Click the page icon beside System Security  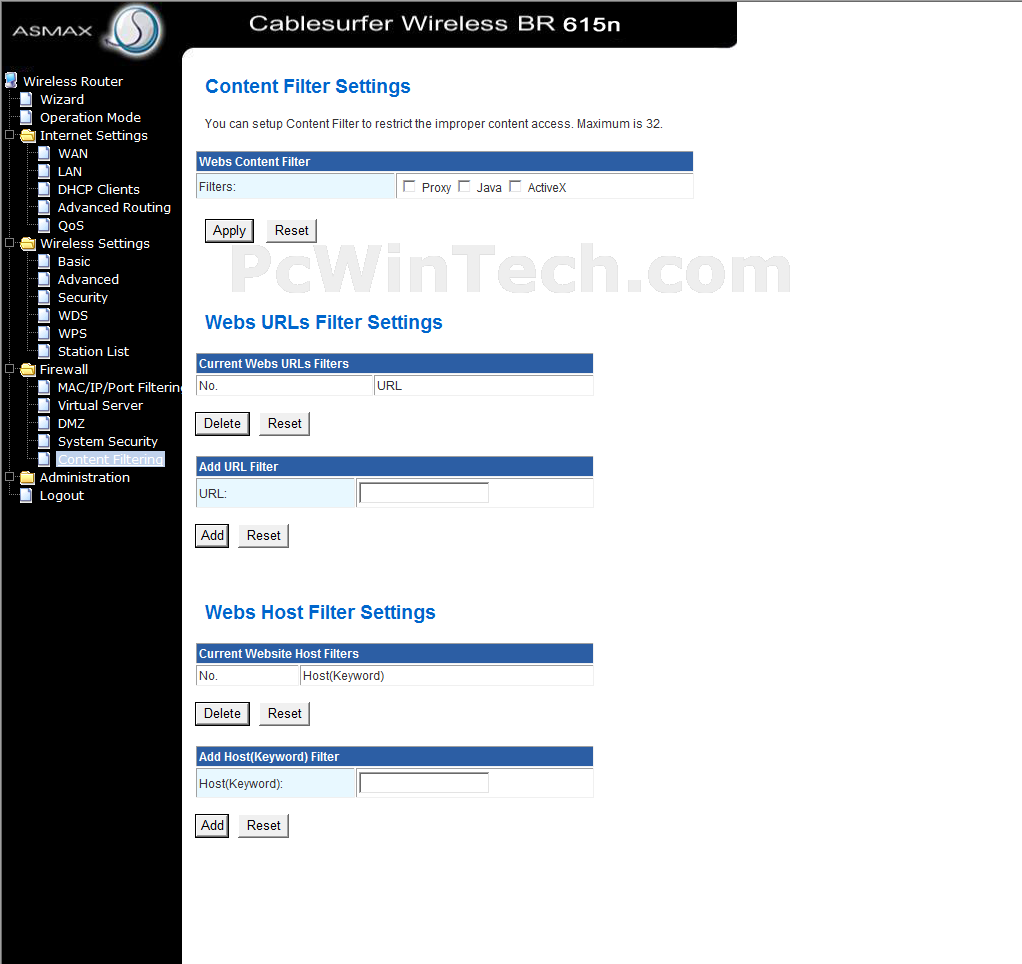pyautogui.click(x=44, y=441)
